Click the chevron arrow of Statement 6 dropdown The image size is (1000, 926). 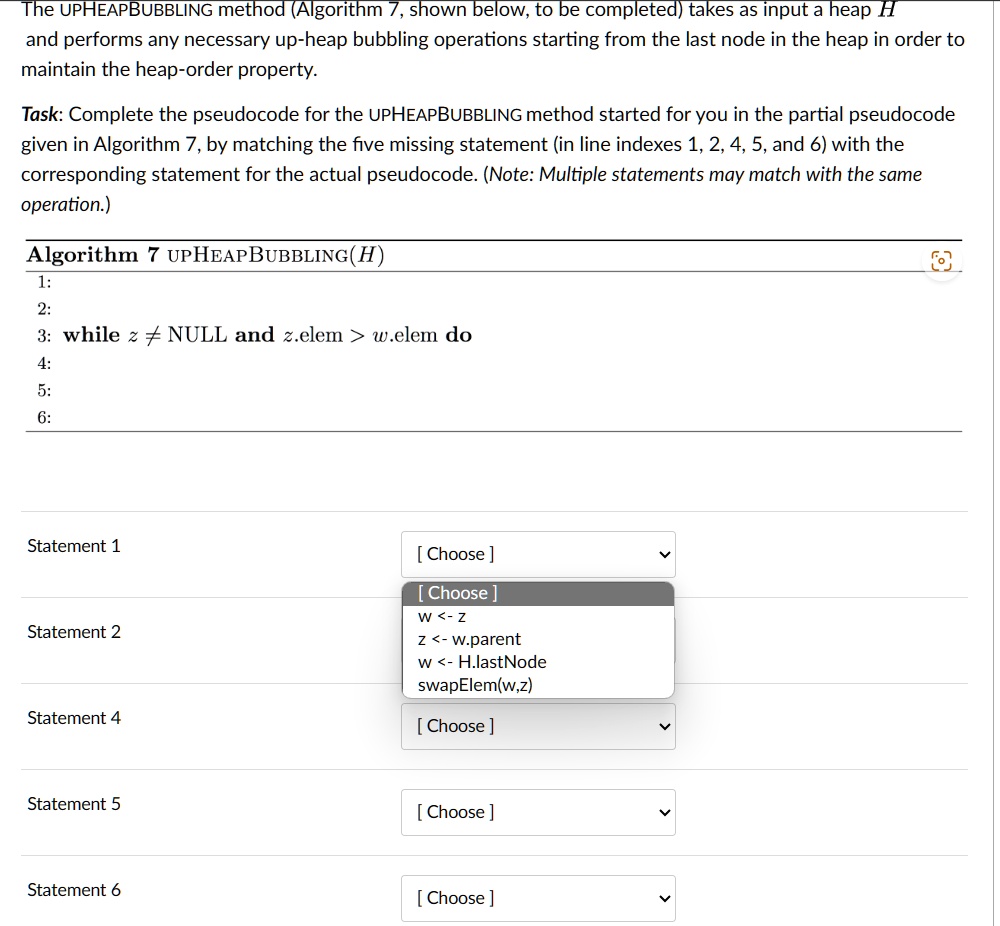(665, 899)
